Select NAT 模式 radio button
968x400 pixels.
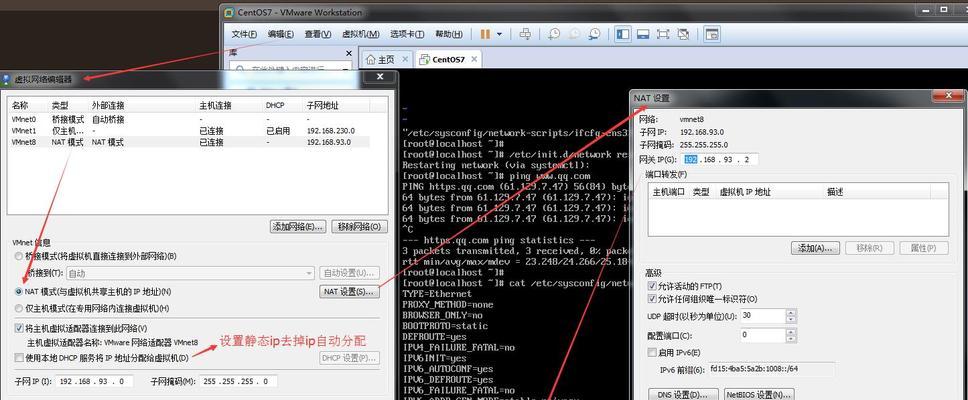click(19, 291)
